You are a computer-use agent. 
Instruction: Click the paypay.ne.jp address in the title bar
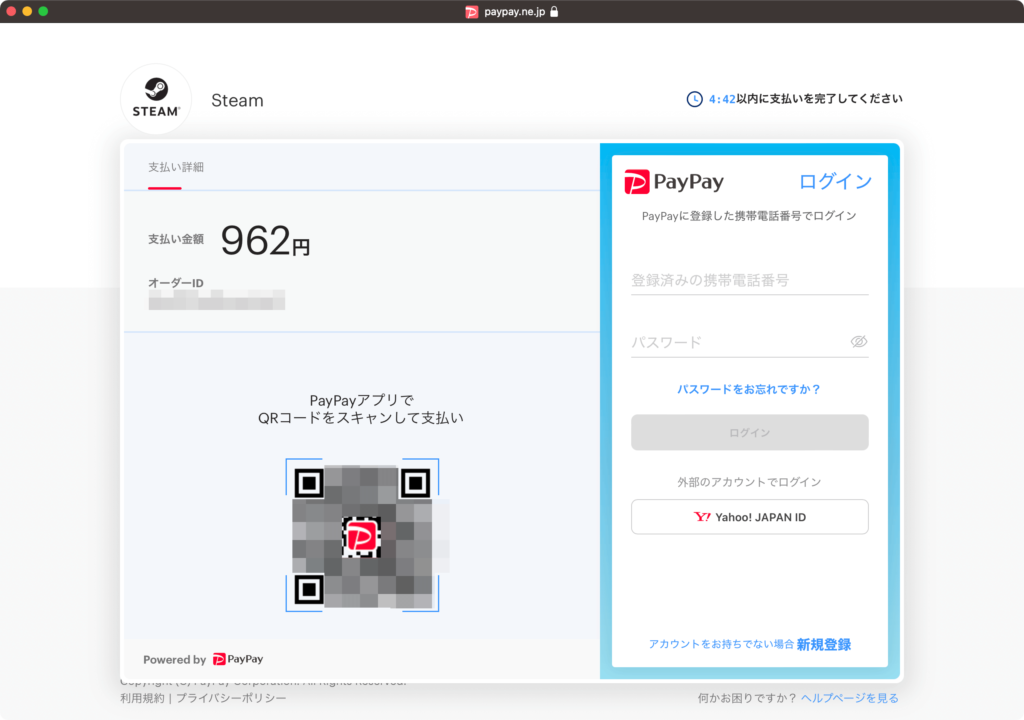click(515, 12)
